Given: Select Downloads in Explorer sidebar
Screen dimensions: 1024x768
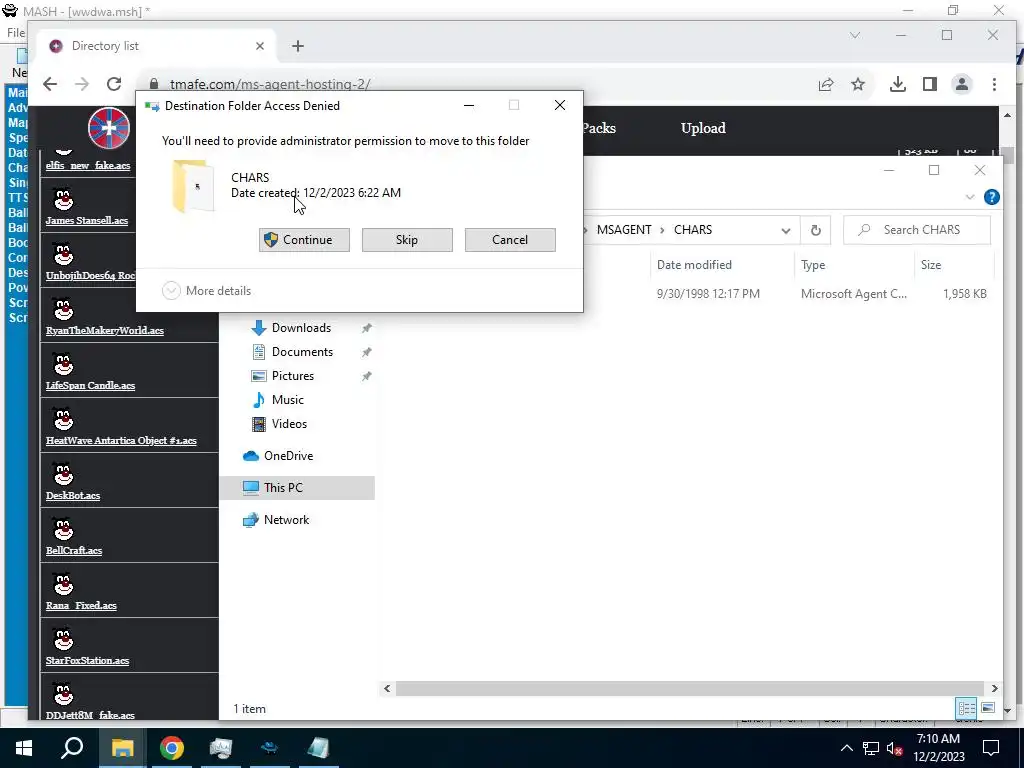Looking at the screenshot, I should click(x=301, y=328).
